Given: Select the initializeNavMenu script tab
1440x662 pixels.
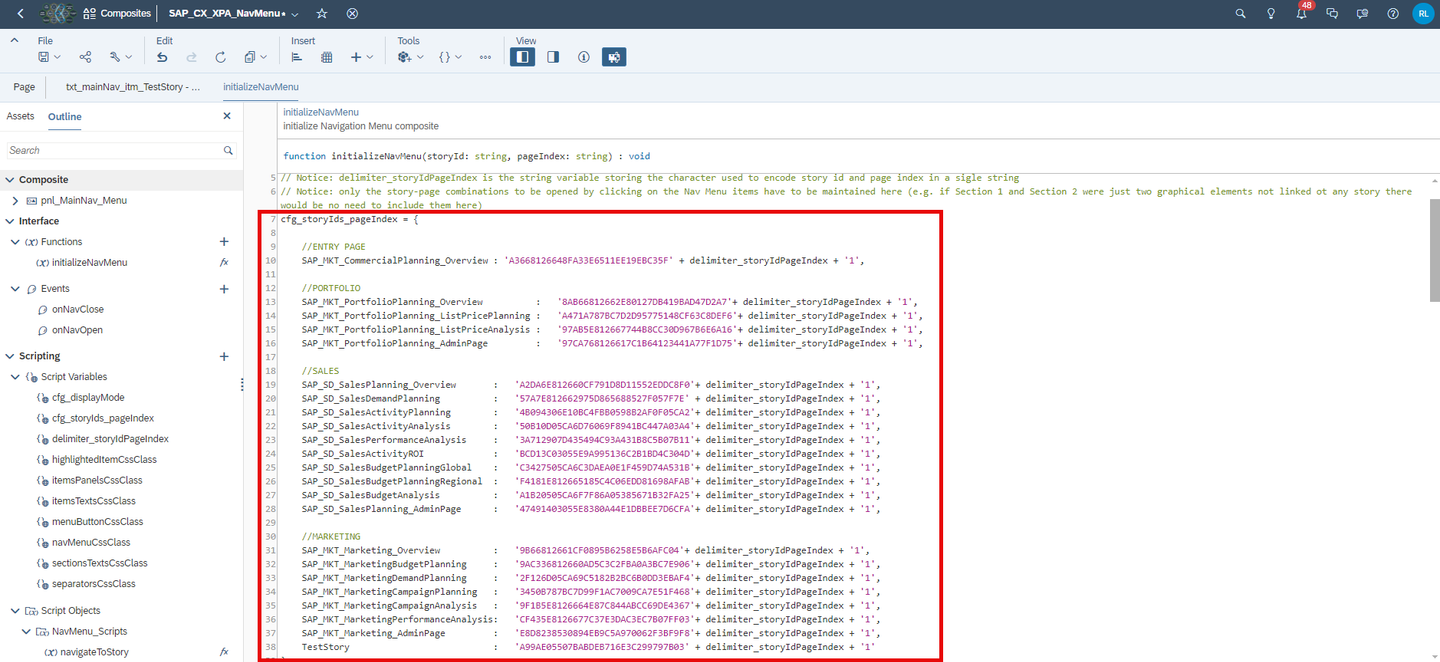Looking at the screenshot, I should 261,87.
